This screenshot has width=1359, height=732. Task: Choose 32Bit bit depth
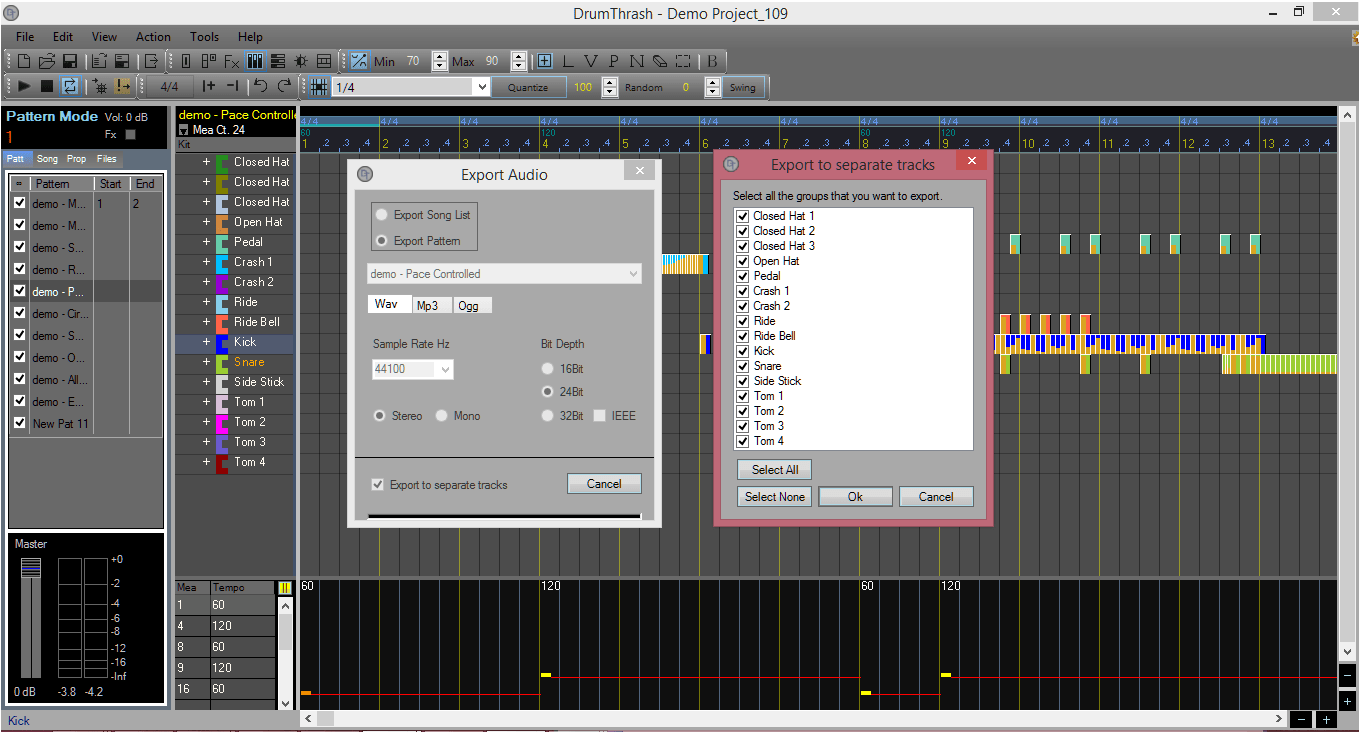point(547,416)
